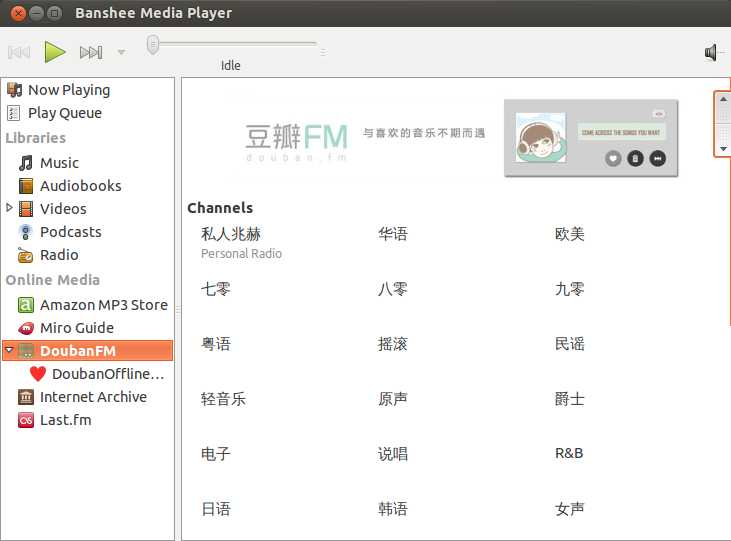Click the Videos film icon
Viewport: 731px width, 541px height.
tap(26, 208)
